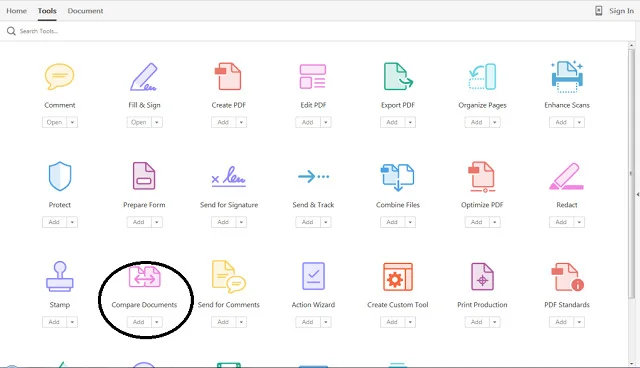Open the dropdown arrow under Combine Files
Viewport: 640px width, 368px height.
click(x=410, y=222)
